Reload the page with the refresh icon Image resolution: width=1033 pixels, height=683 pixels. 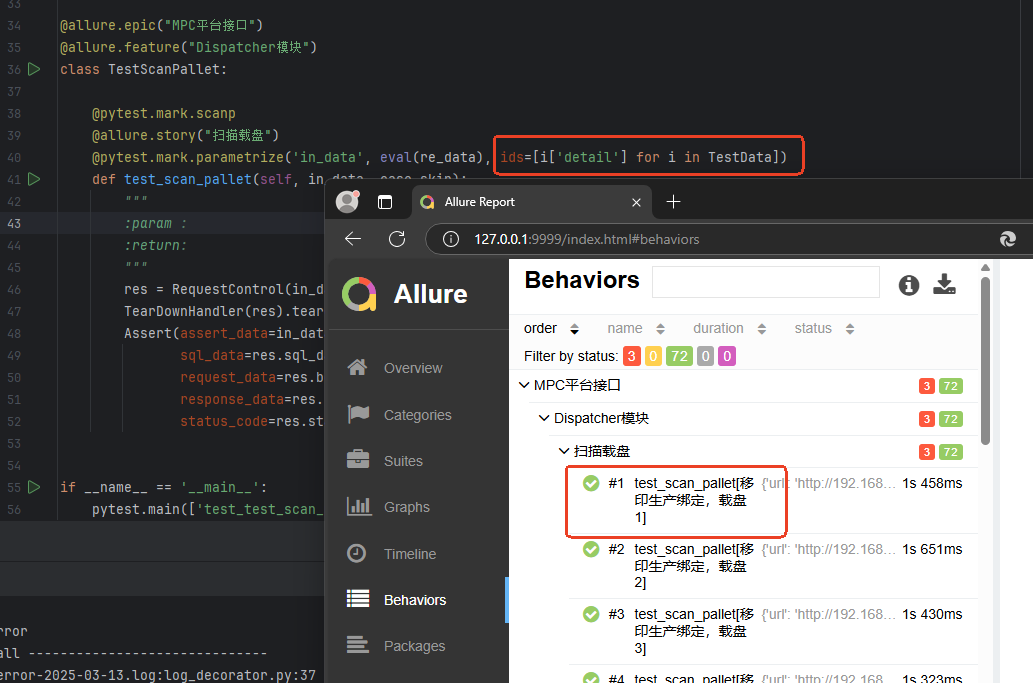click(397, 239)
